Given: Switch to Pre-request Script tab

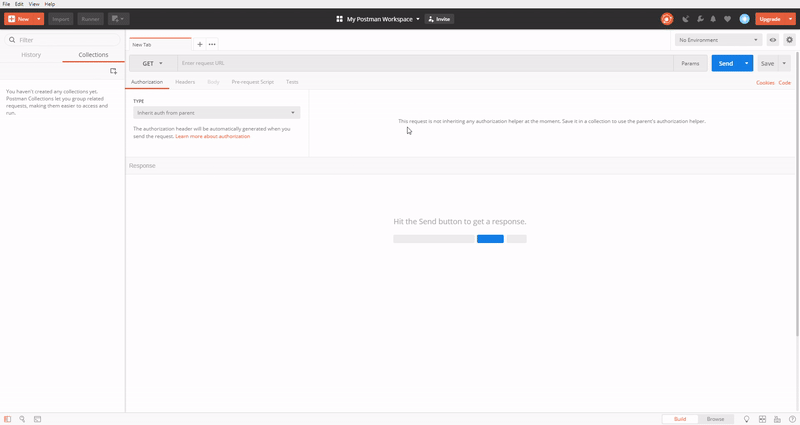Looking at the screenshot, I should click(253, 82).
